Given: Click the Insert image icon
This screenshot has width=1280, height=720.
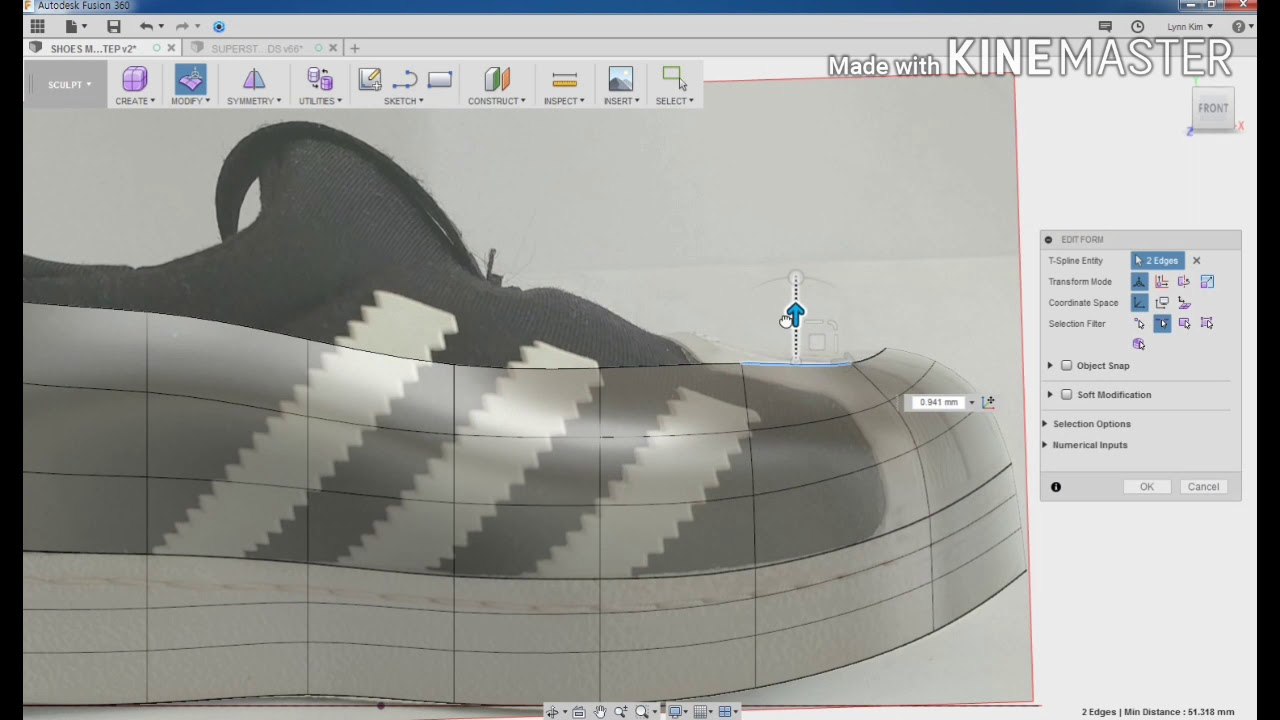Looking at the screenshot, I should [x=621, y=79].
